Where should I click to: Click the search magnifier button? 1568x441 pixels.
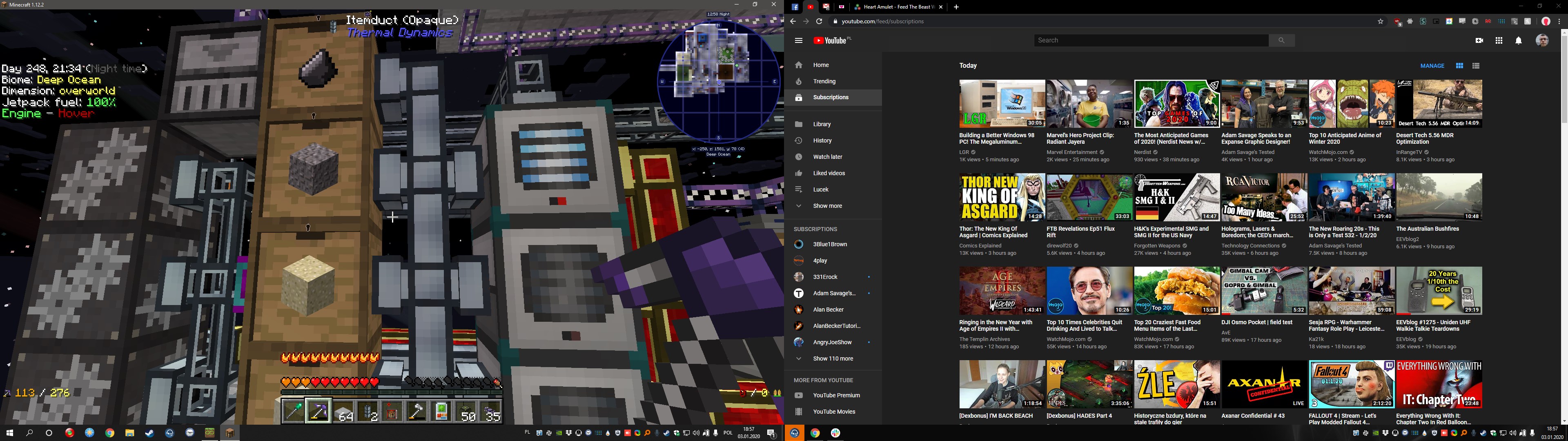tap(1281, 40)
